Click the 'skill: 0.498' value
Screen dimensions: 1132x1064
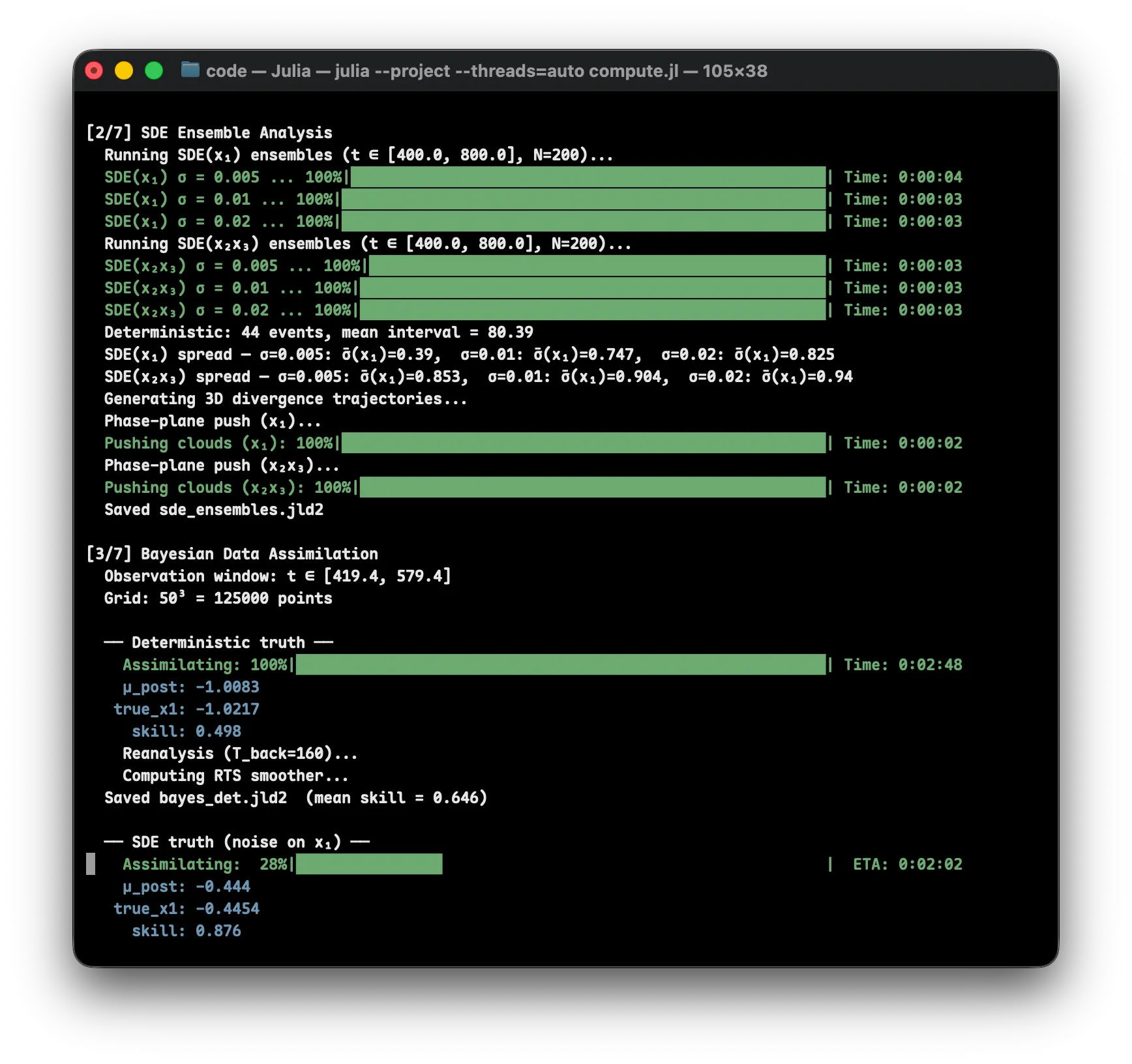(186, 731)
